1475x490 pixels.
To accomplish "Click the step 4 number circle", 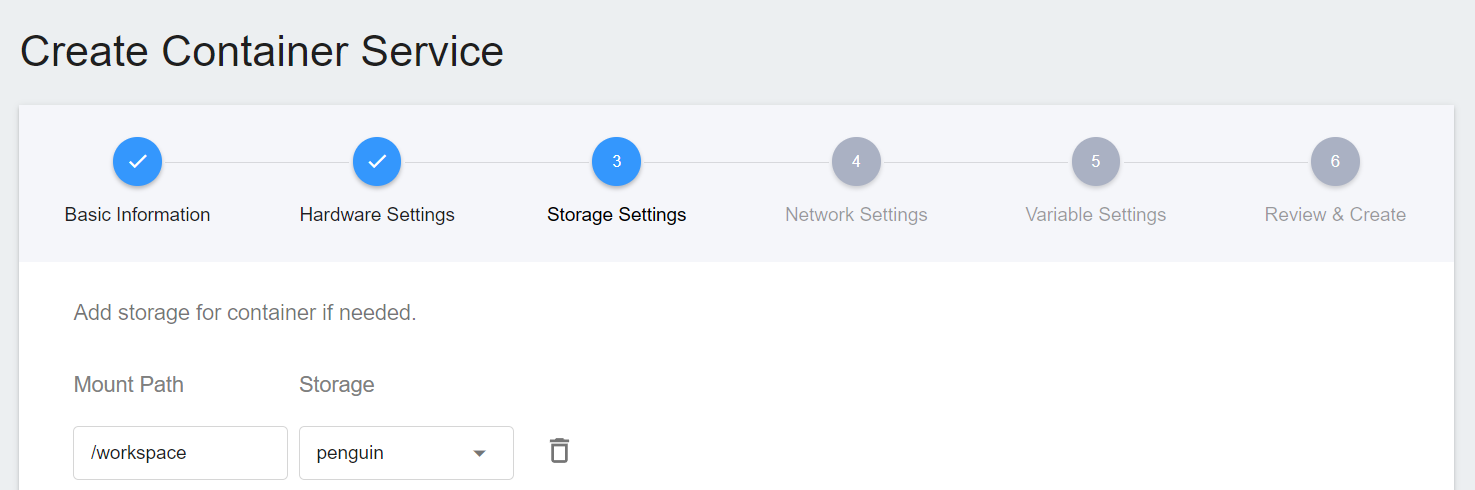I will (856, 162).
